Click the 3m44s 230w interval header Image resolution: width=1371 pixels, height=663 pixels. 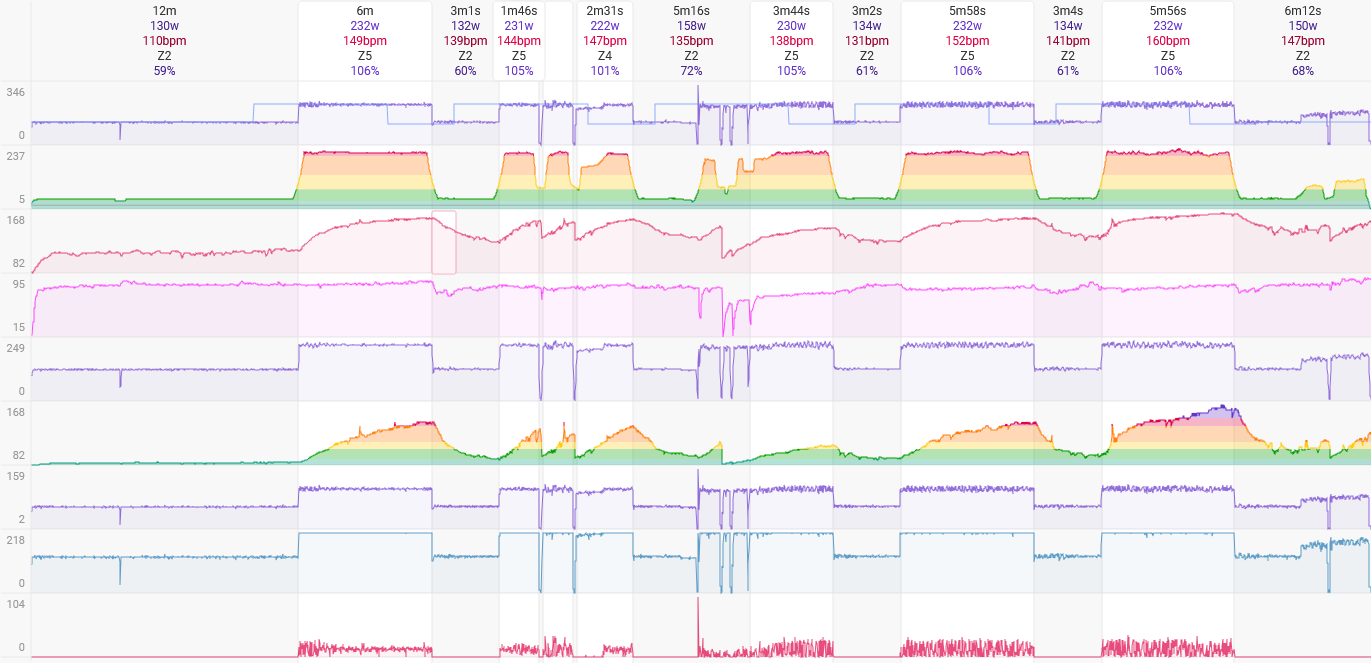click(791, 41)
